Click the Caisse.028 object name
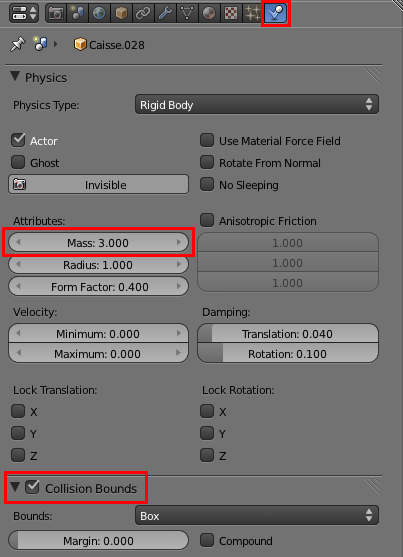This screenshot has height=557, width=403. (117, 45)
